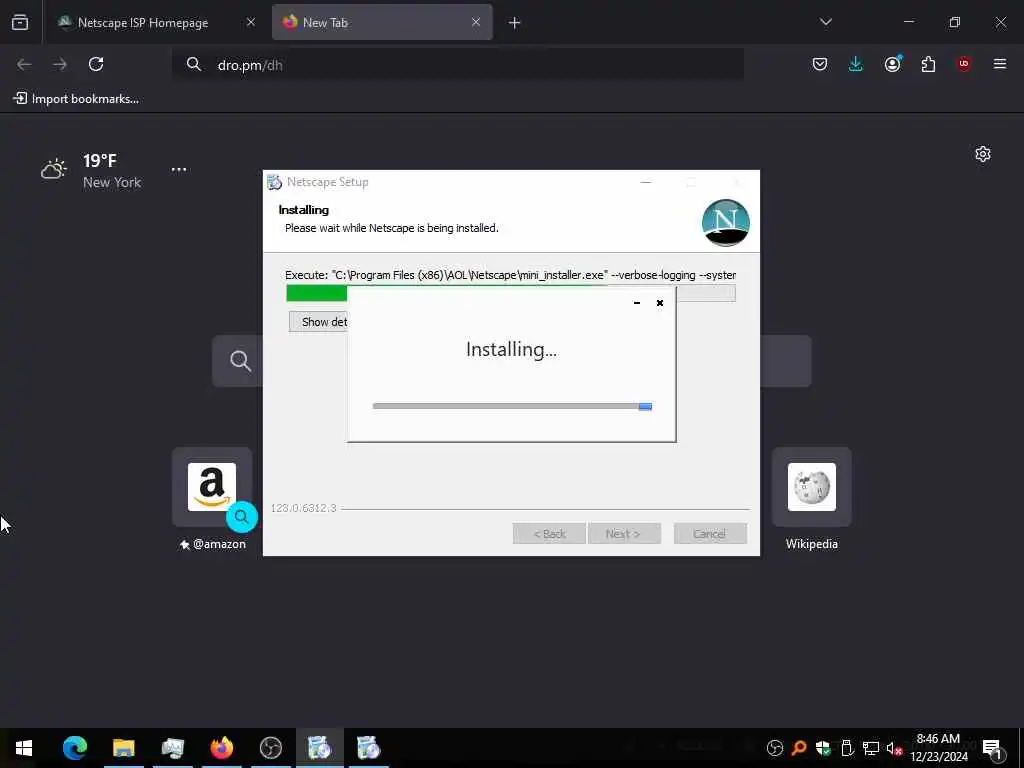
Task: Open Windows Security shield tray icon
Action: coord(823,748)
